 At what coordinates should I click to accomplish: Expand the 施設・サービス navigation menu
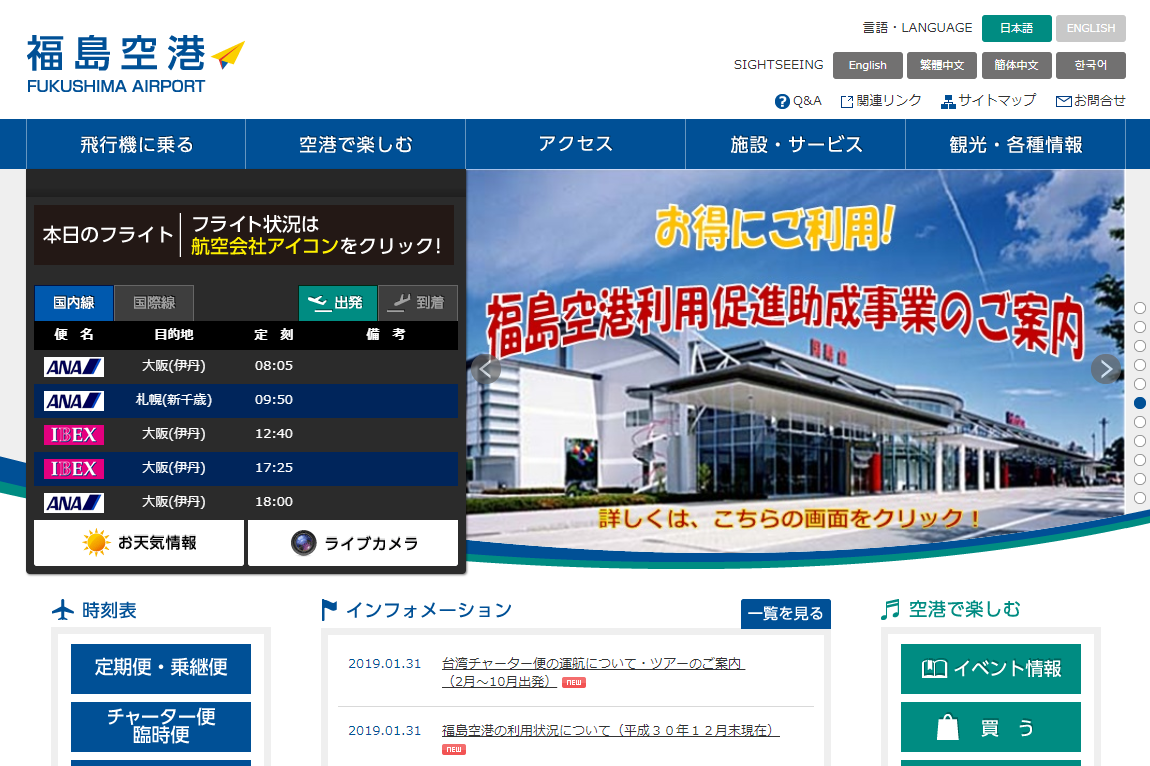pos(795,144)
